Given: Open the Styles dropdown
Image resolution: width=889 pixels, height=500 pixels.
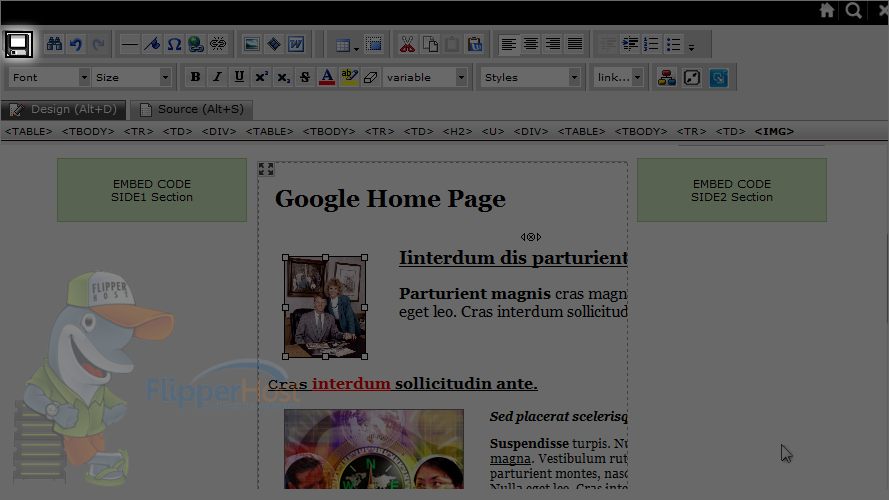Looking at the screenshot, I should point(531,77).
